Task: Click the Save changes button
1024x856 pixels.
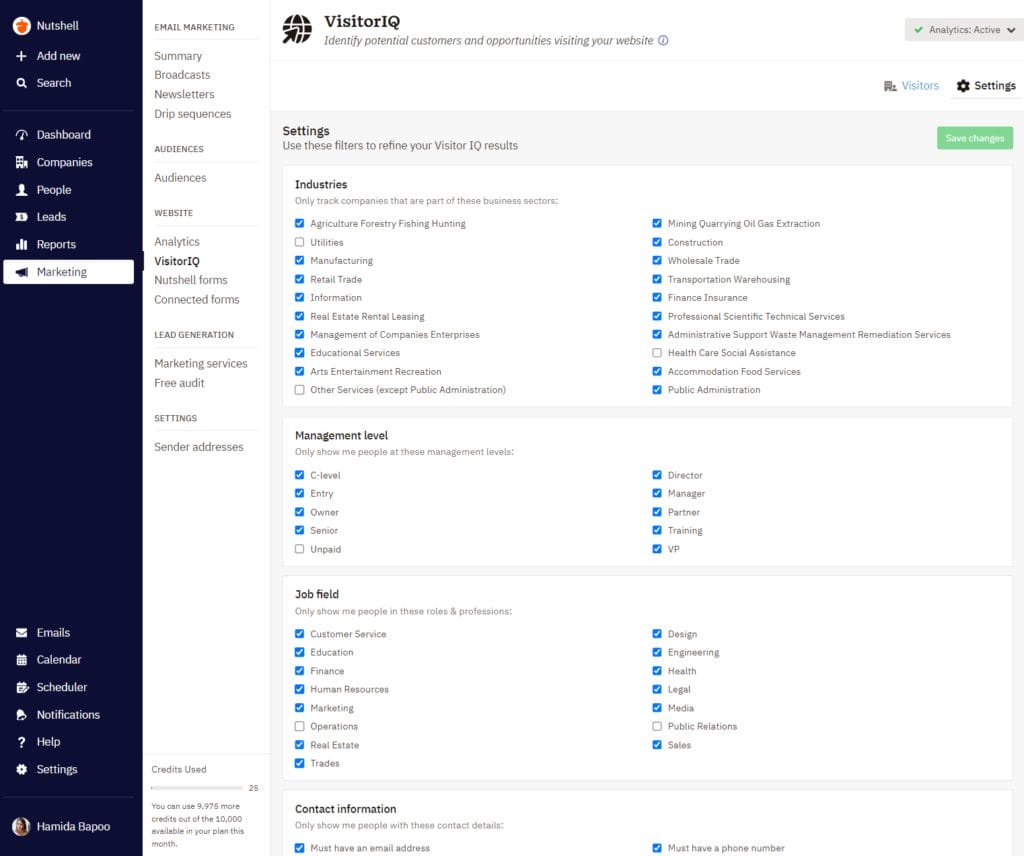Action: 974,137
